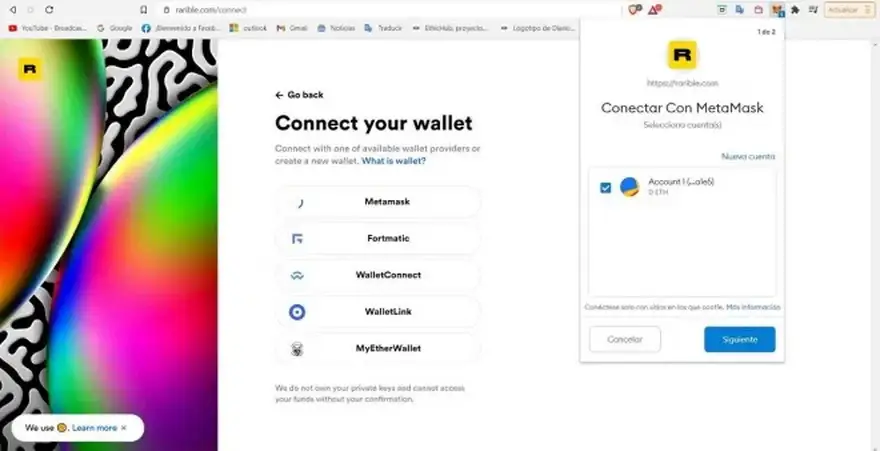
Task: Dismiss the cookie notice with the X
Action: [123, 428]
